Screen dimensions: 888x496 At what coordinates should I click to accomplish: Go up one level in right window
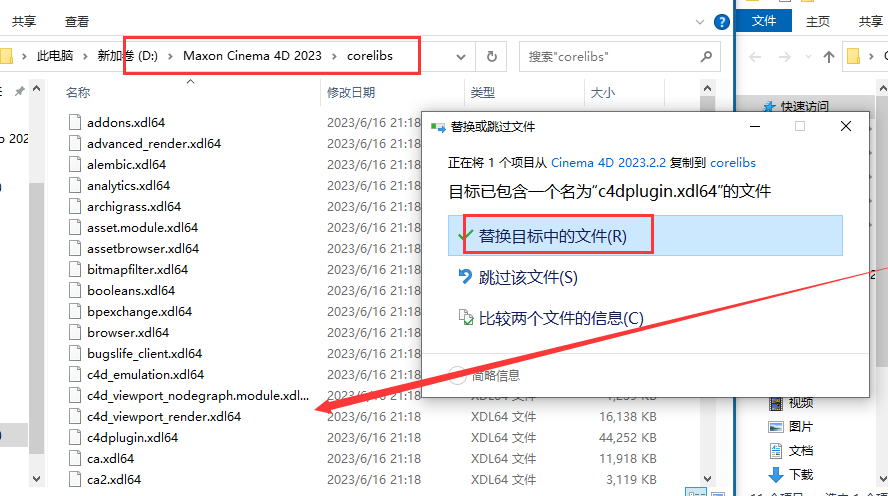tap(829, 57)
